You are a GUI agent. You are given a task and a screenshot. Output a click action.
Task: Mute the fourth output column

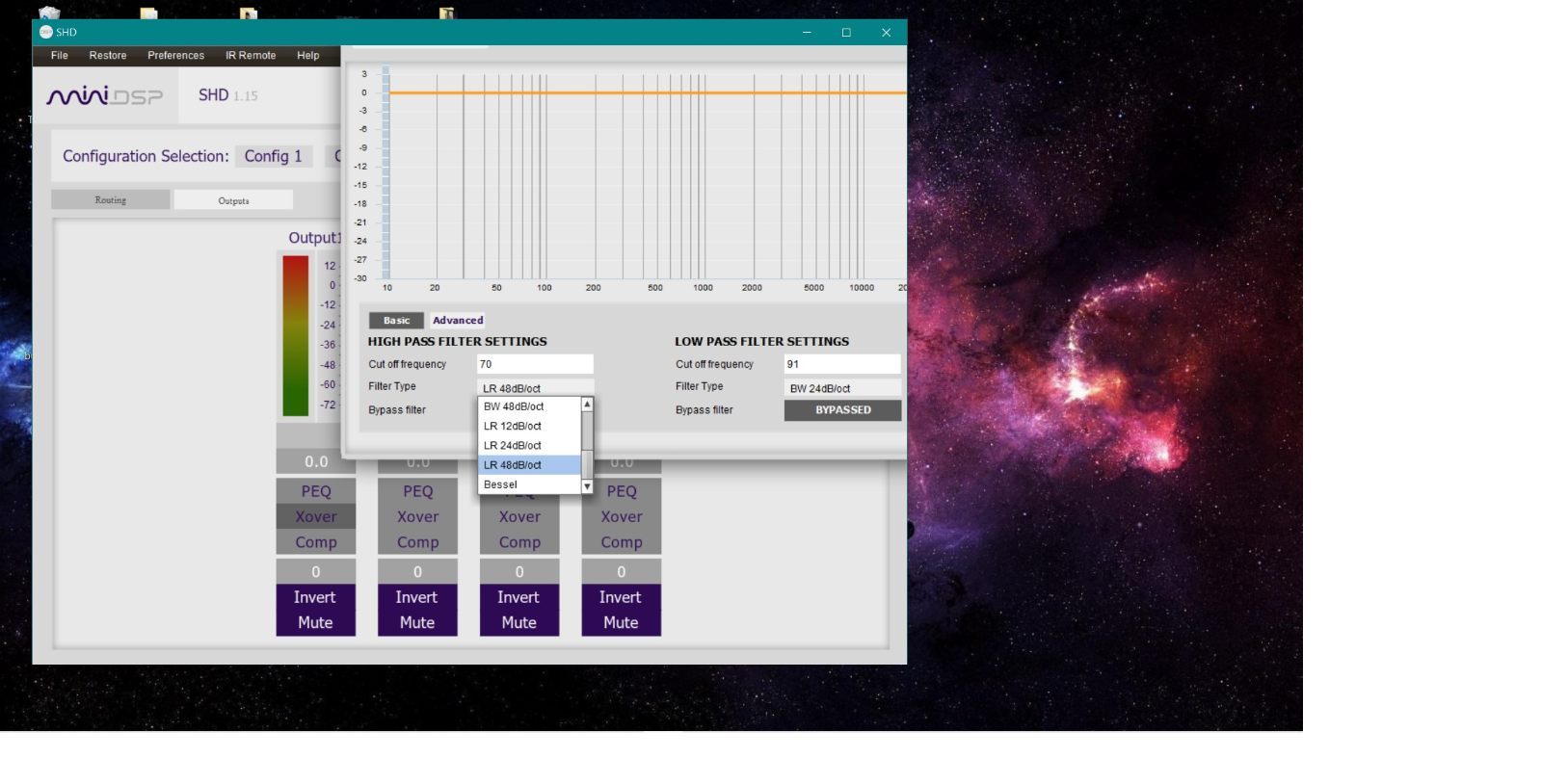click(x=622, y=623)
